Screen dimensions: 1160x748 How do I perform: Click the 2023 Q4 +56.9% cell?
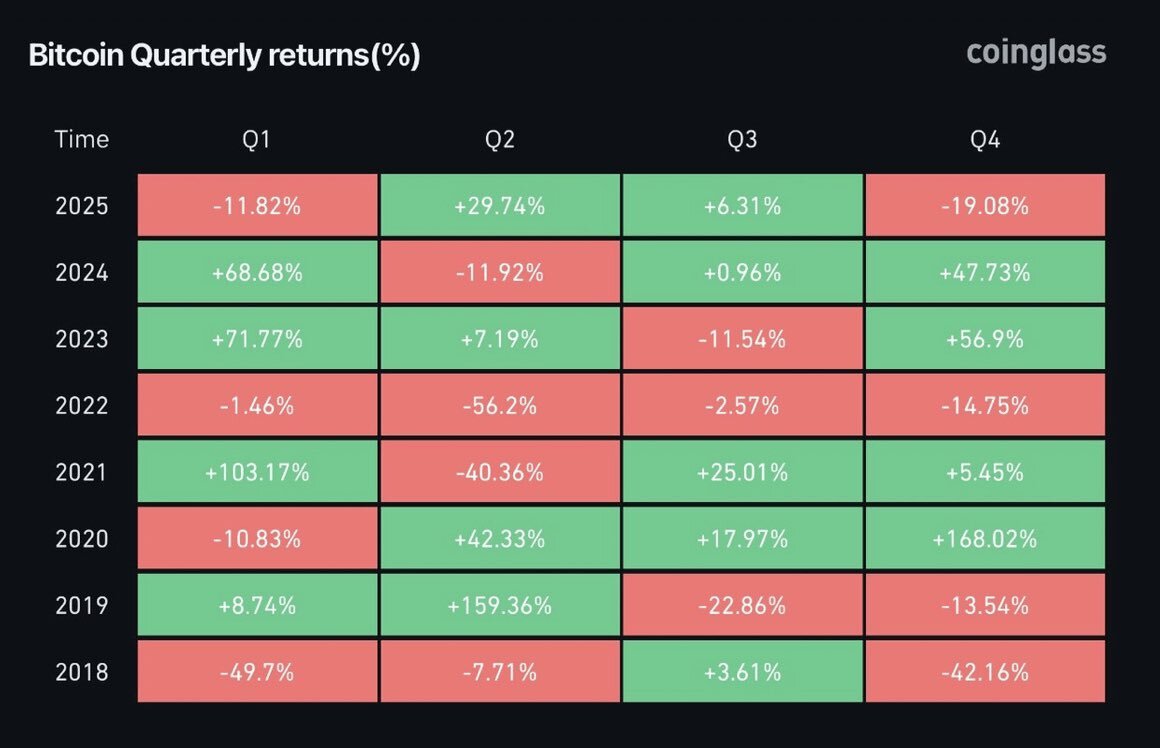click(x=985, y=339)
